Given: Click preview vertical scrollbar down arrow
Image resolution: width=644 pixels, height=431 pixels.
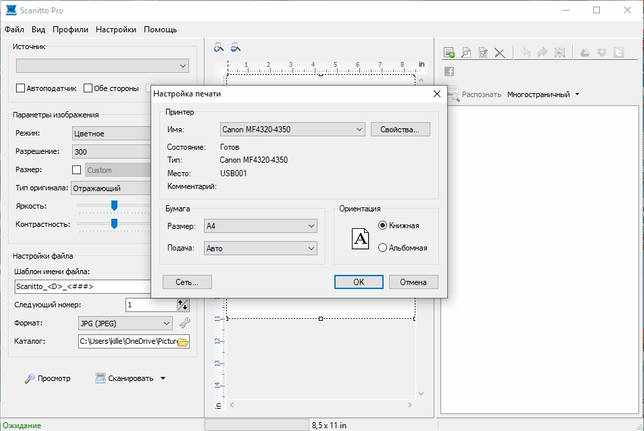Looking at the screenshot, I should (421, 394).
